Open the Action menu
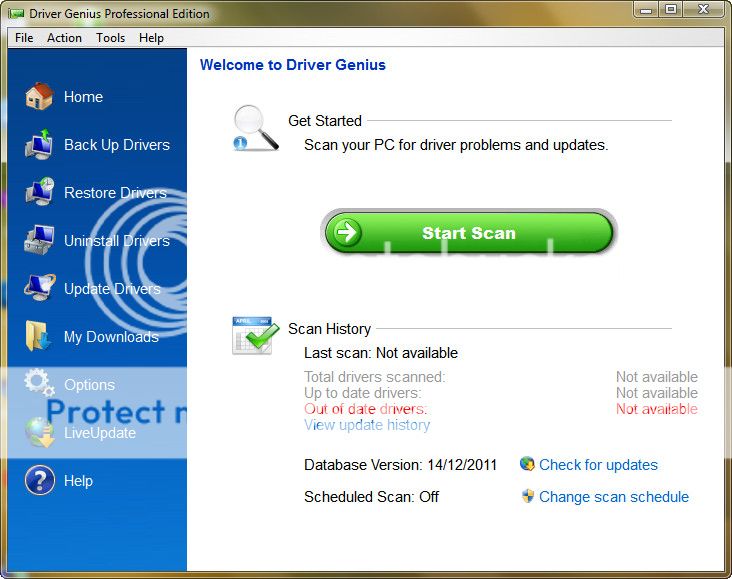732x579 pixels. tap(65, 38)
